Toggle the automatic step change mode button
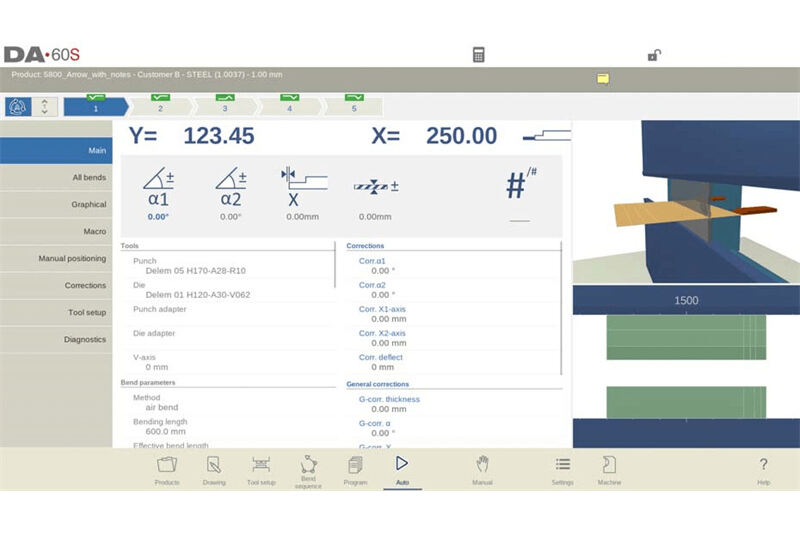Screen dimensions: 800x533 [18, 106]
